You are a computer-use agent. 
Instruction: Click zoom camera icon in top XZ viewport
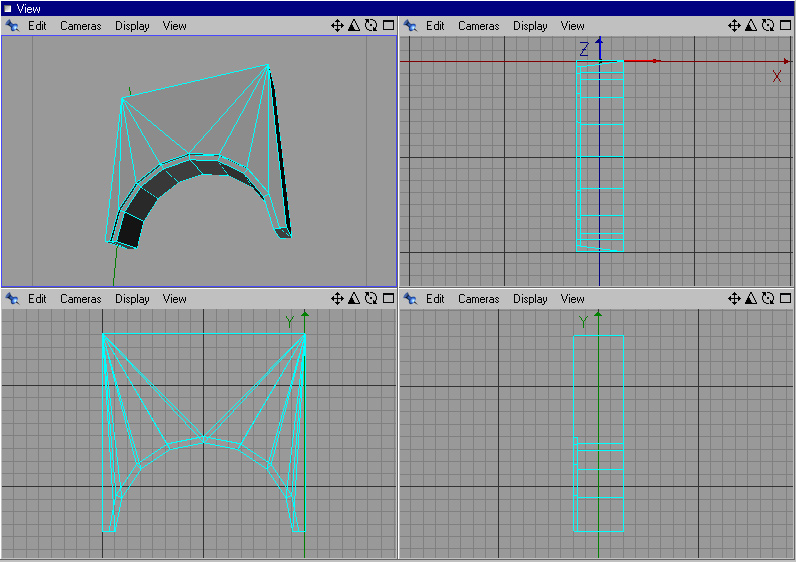coord(751,25)
